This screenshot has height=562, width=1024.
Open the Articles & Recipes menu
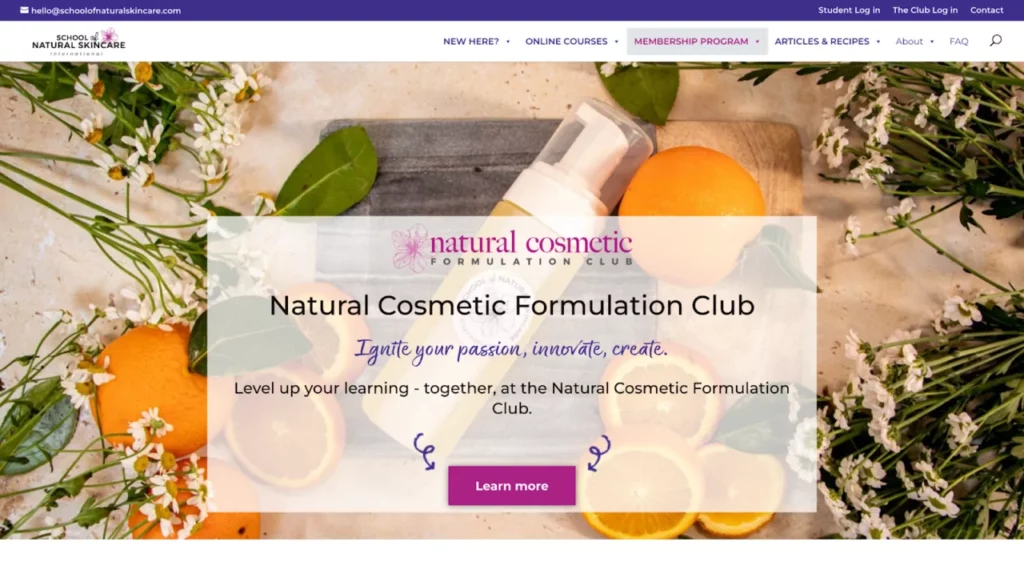click(x=822, y=41)
